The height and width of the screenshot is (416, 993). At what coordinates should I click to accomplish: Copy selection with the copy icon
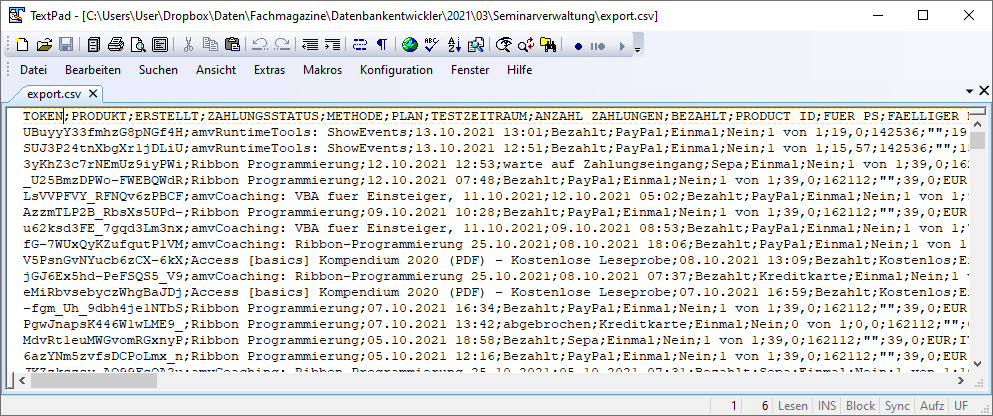click(210, 45)
